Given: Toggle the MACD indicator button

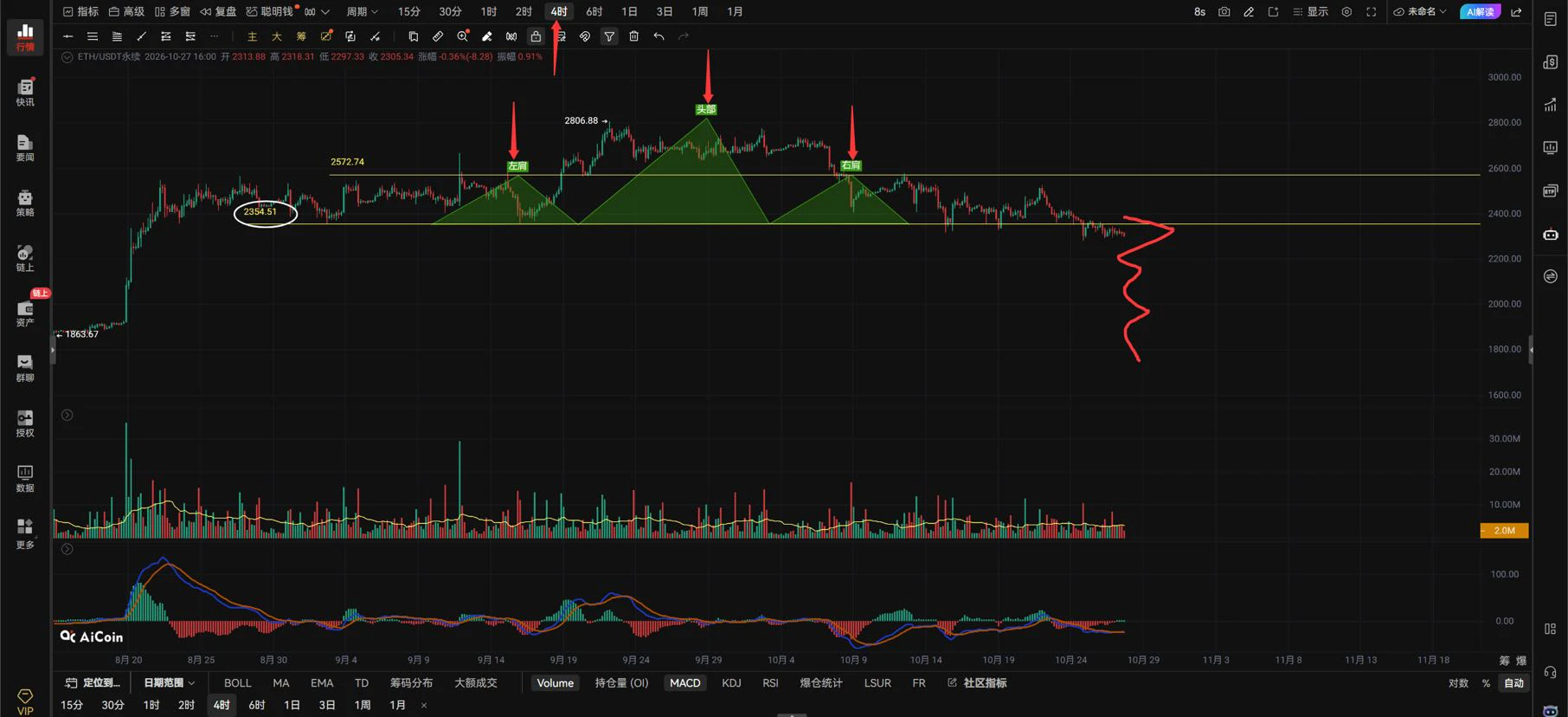Looking at the screenshot, I should point(684,683).
